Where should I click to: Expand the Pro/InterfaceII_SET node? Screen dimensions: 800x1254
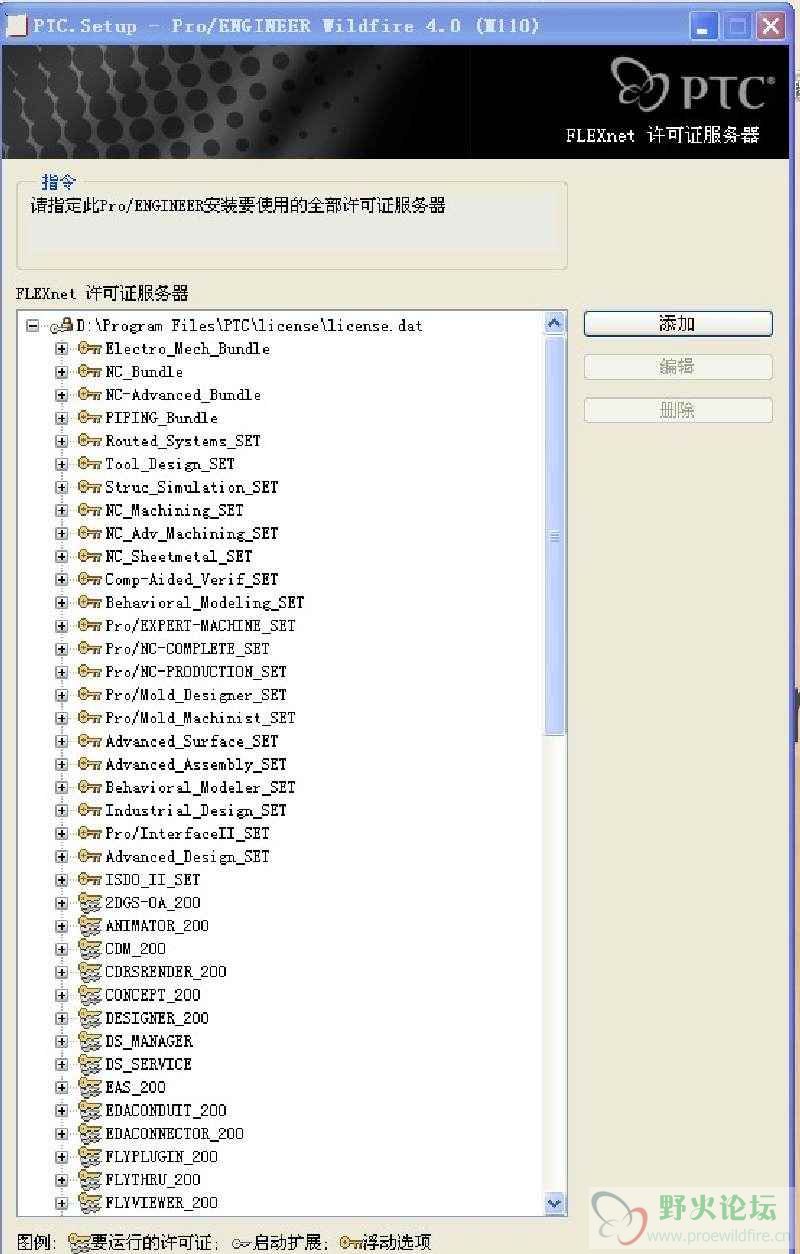click(x=61, y=833)
